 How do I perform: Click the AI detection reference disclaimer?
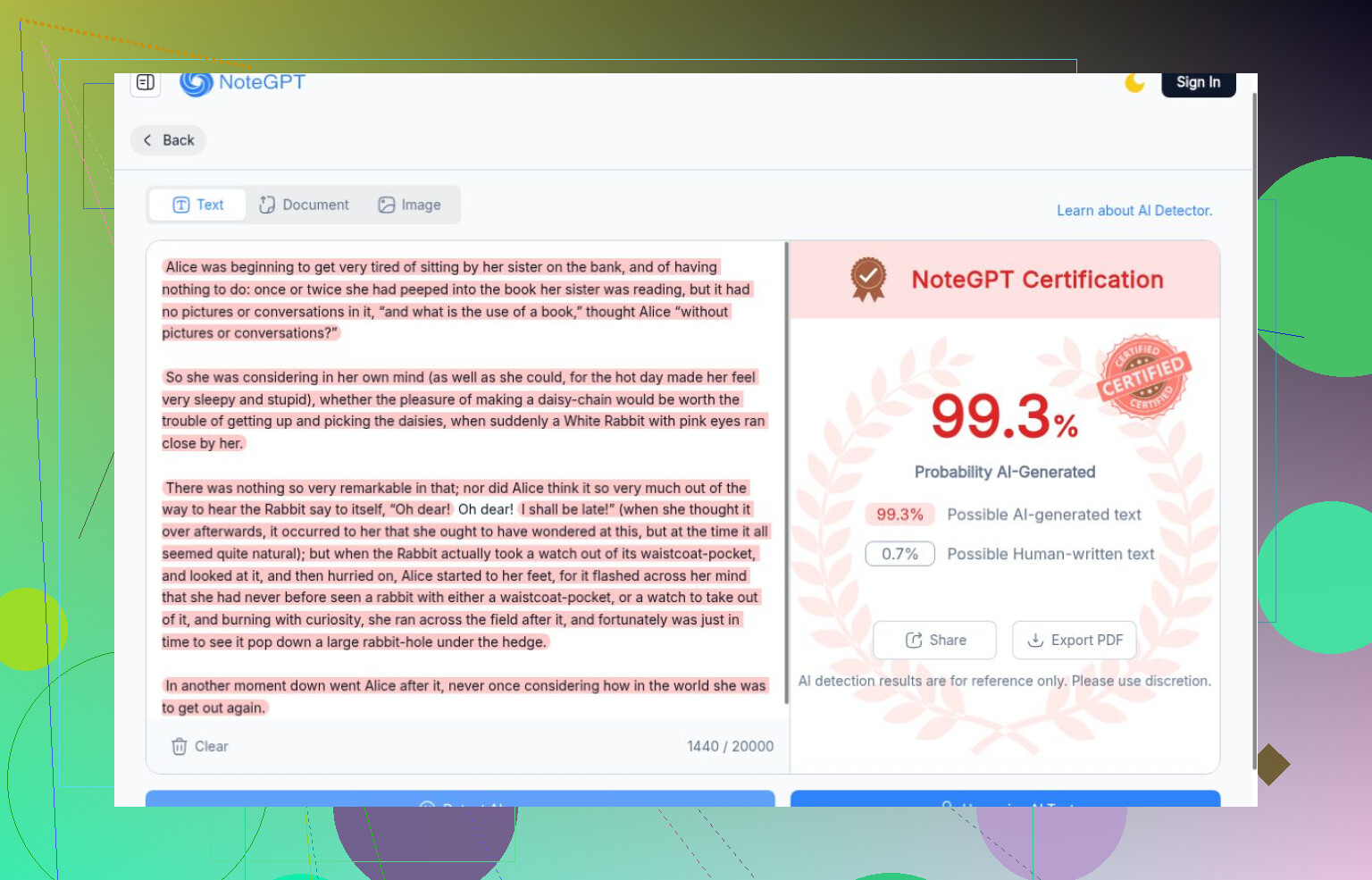[1005, 681]
